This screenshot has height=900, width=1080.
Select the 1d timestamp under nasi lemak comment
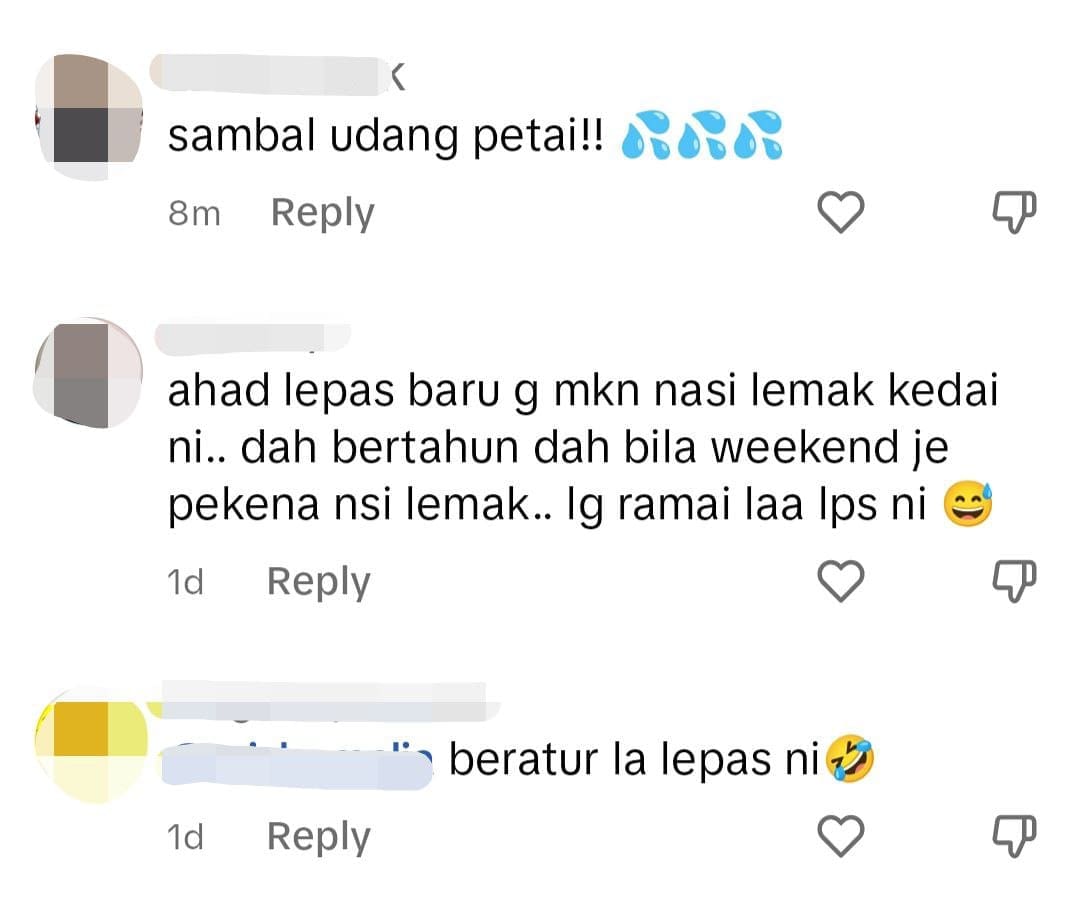[186, 583]
